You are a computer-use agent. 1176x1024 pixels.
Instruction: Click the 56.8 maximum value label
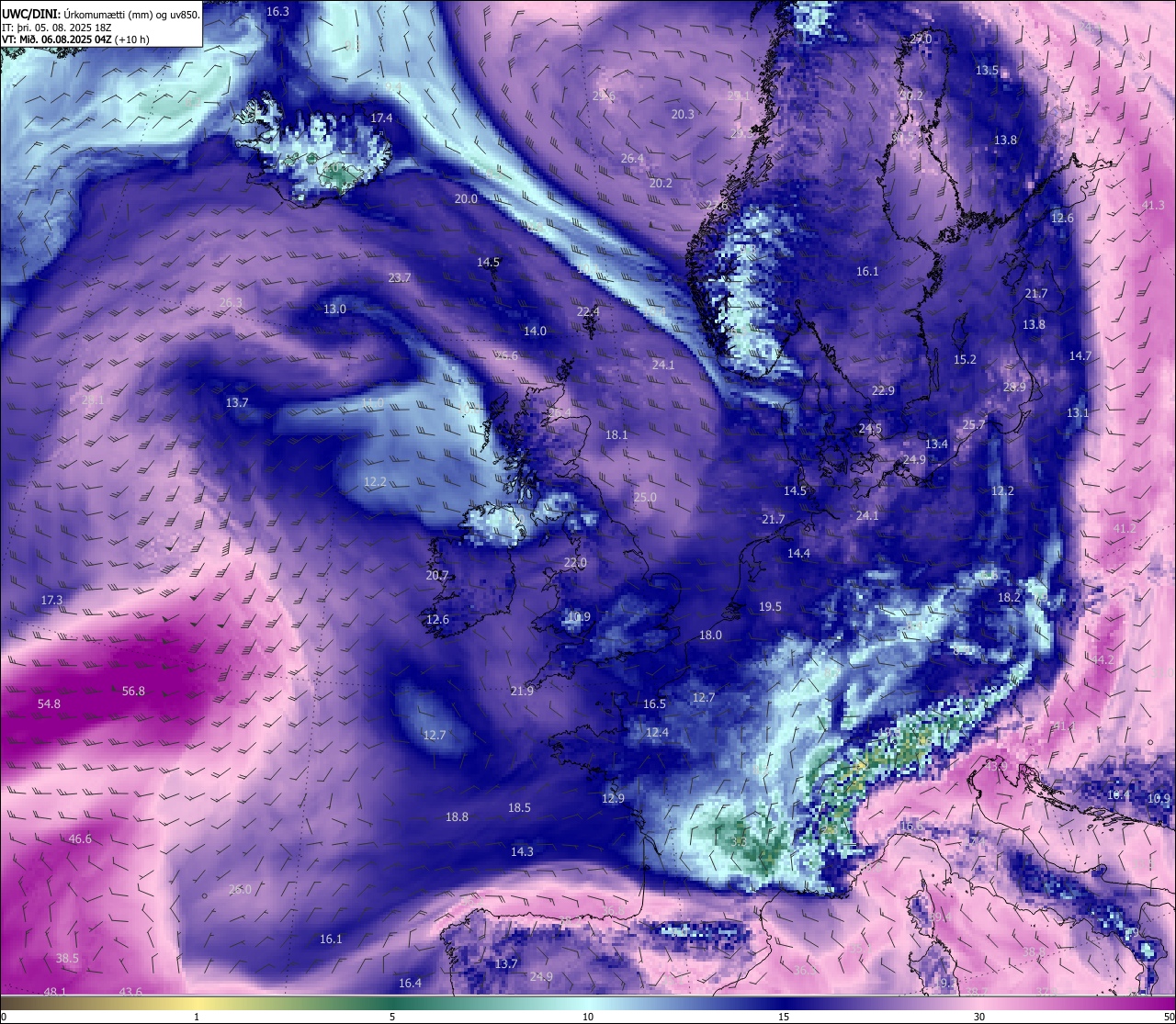pyautogui.click(x=133, y=692)
